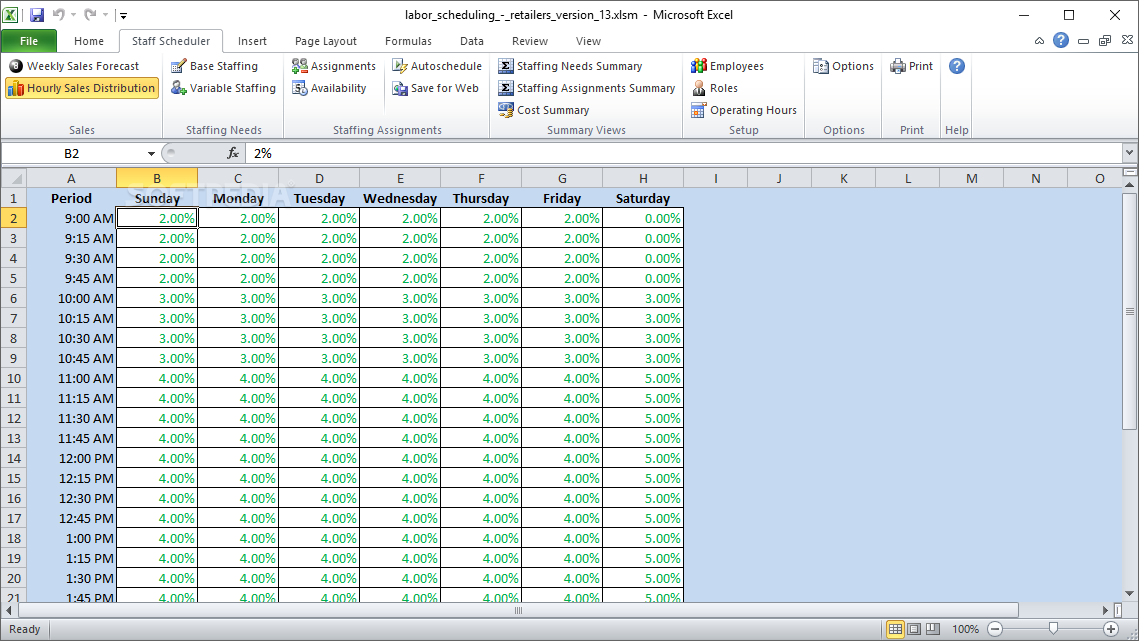This screenshot has height=641, width=1139.
Task: Open Weekly Sales Forecast sheet
Action: 74,66
